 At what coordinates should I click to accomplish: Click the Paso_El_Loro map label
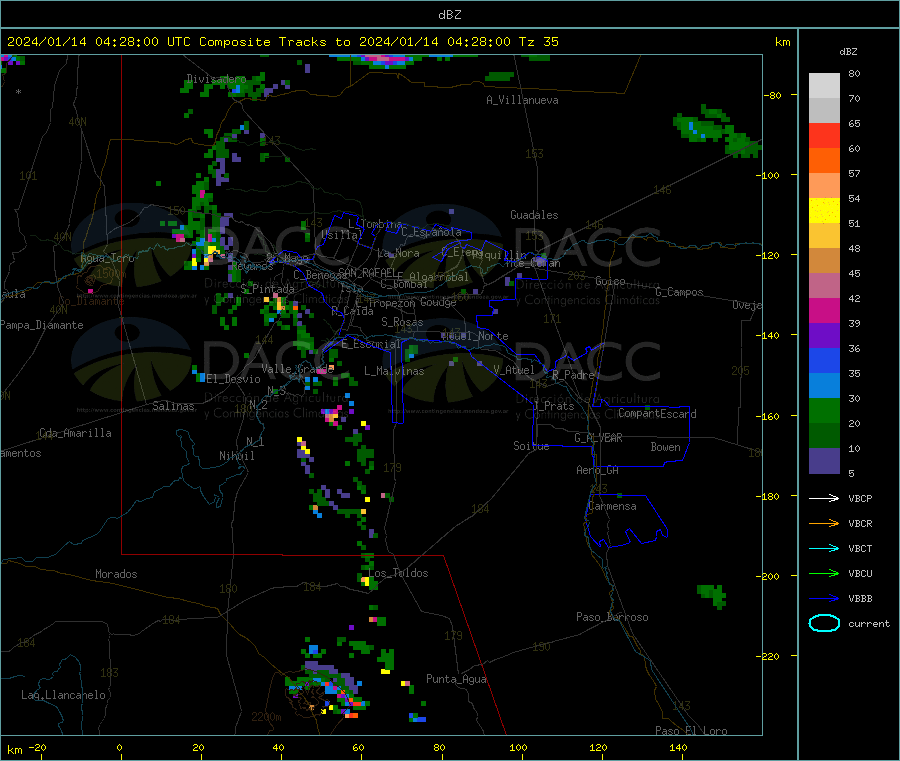coord(691,731)
